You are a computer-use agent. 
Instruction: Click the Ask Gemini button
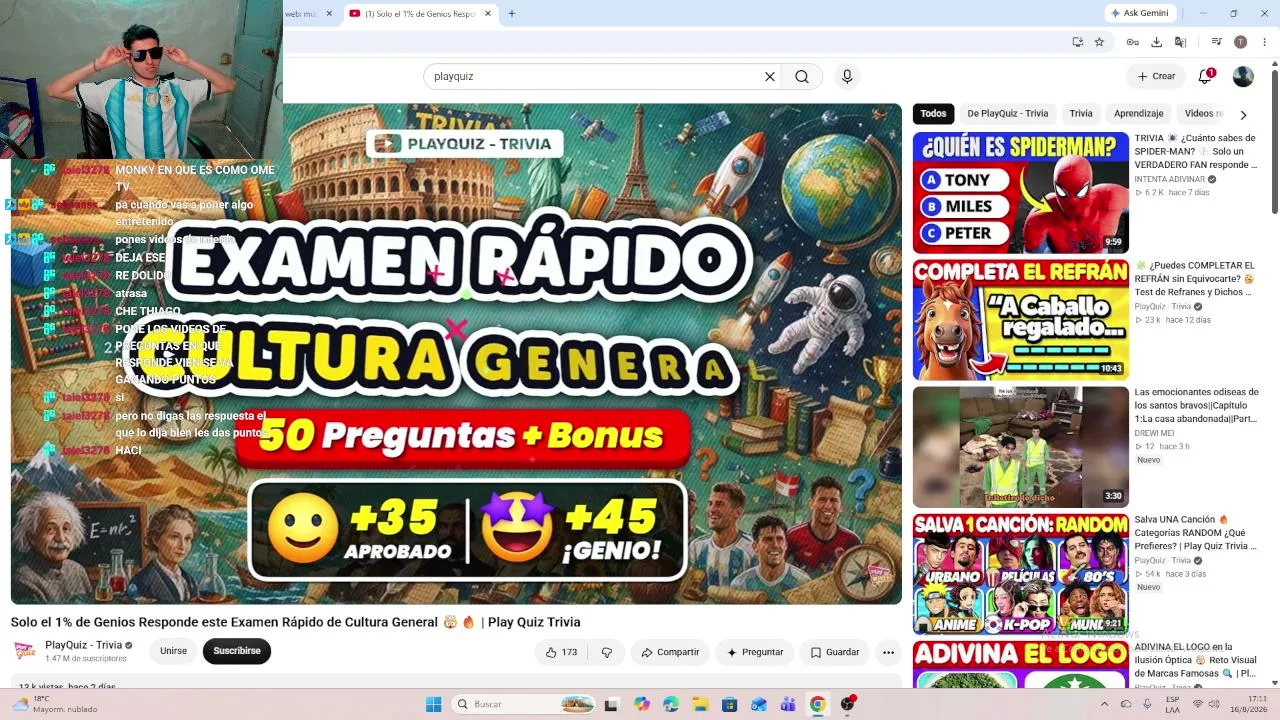click(1139, 13)
